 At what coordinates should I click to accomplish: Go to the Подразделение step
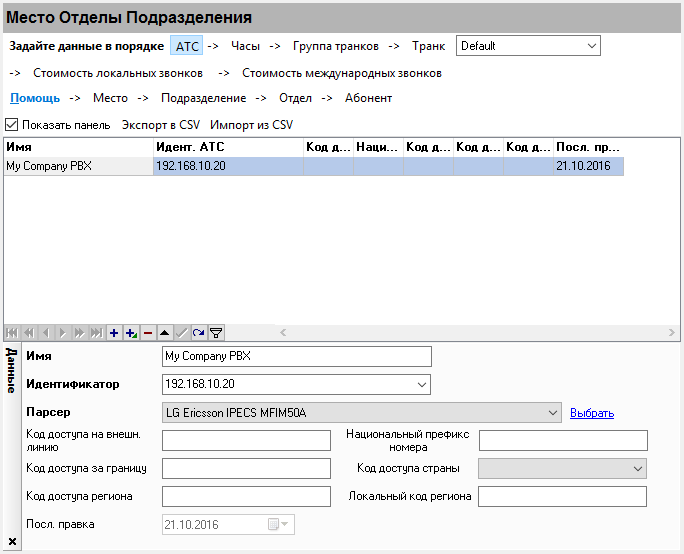point(204,98)
